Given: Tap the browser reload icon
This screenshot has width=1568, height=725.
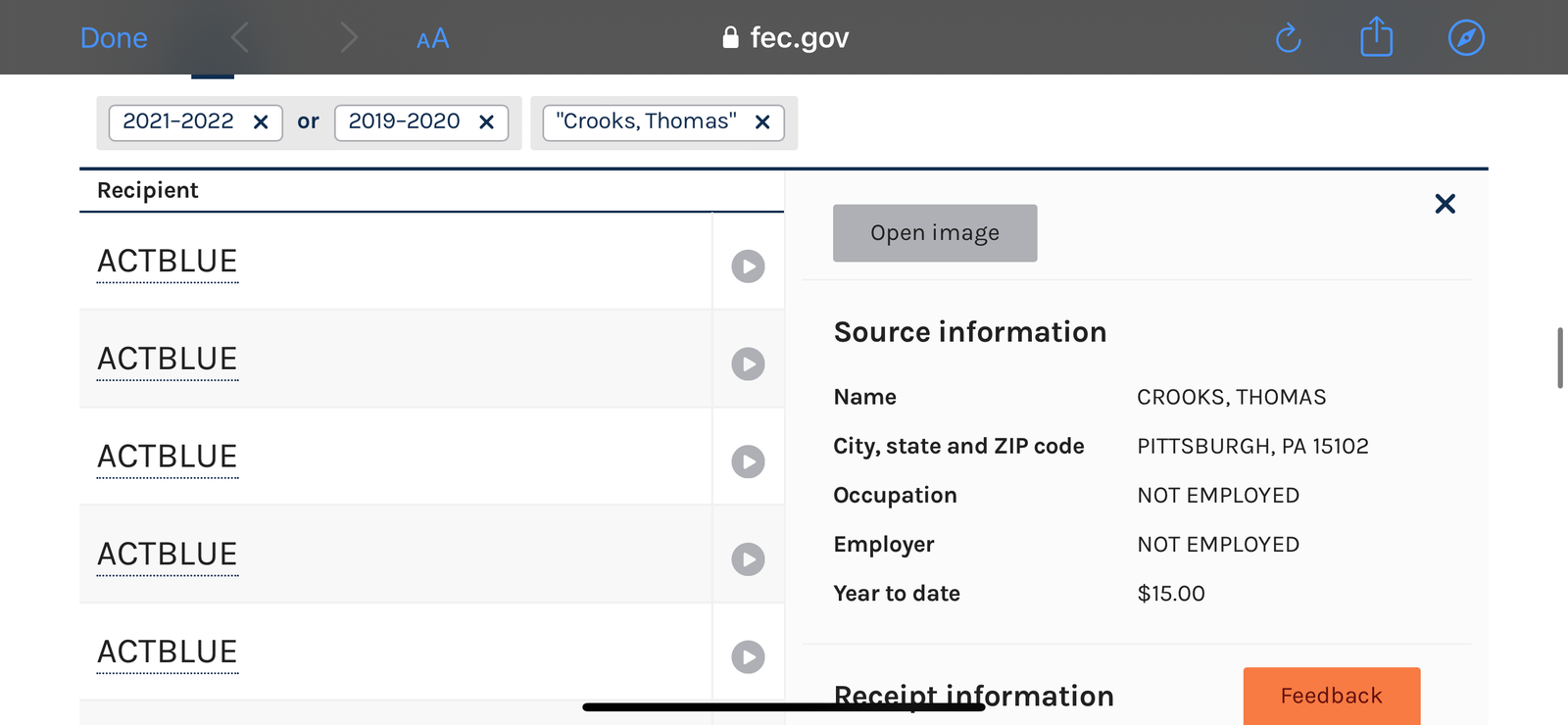Looking at the screenshot, I should [x=1288, y=38].
